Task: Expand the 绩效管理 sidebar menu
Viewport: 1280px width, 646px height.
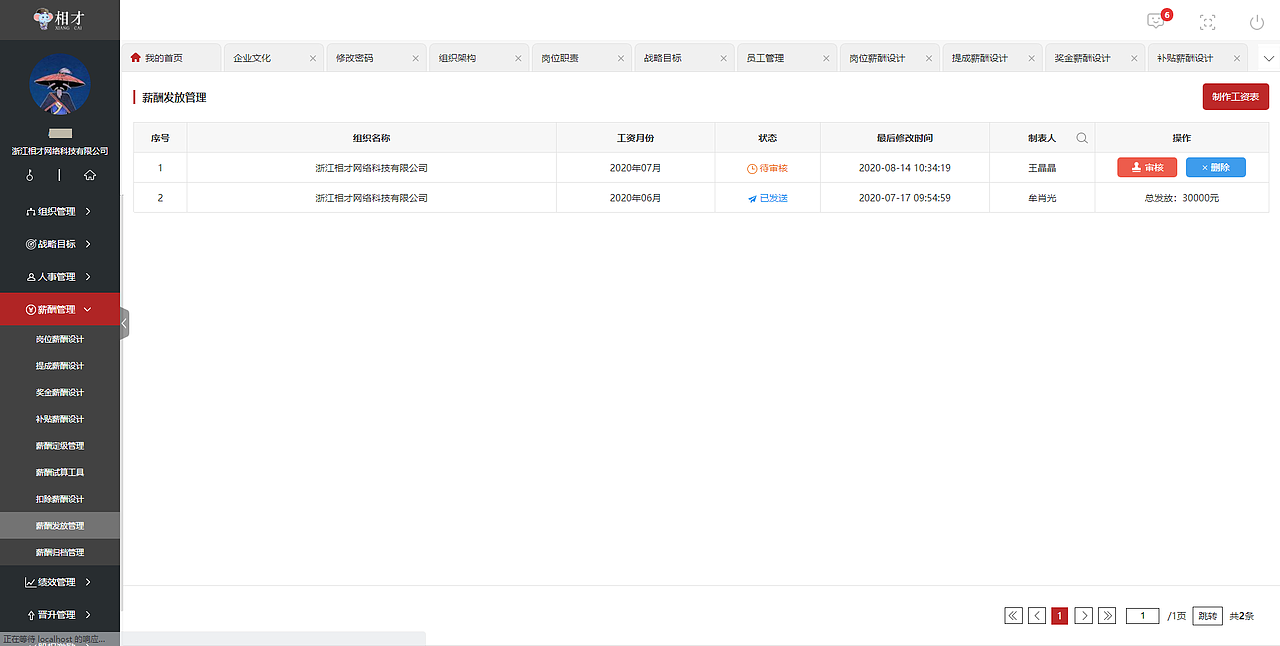Action: coord(55,581)
